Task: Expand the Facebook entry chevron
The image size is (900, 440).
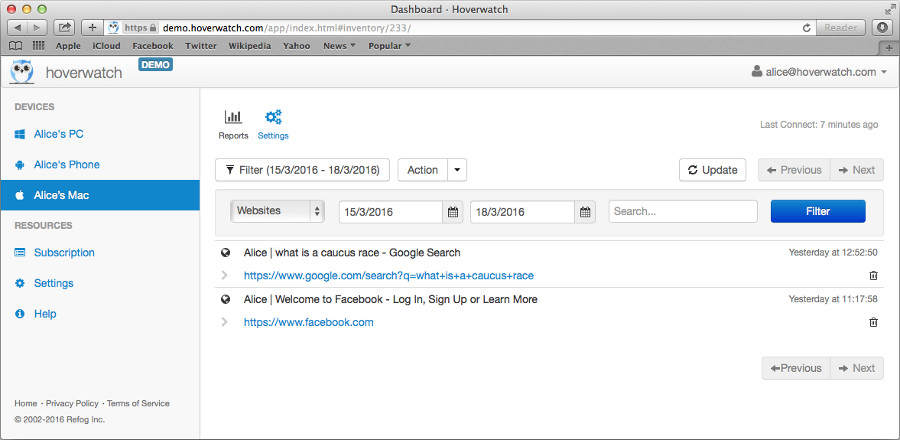Action: [225, 322]
